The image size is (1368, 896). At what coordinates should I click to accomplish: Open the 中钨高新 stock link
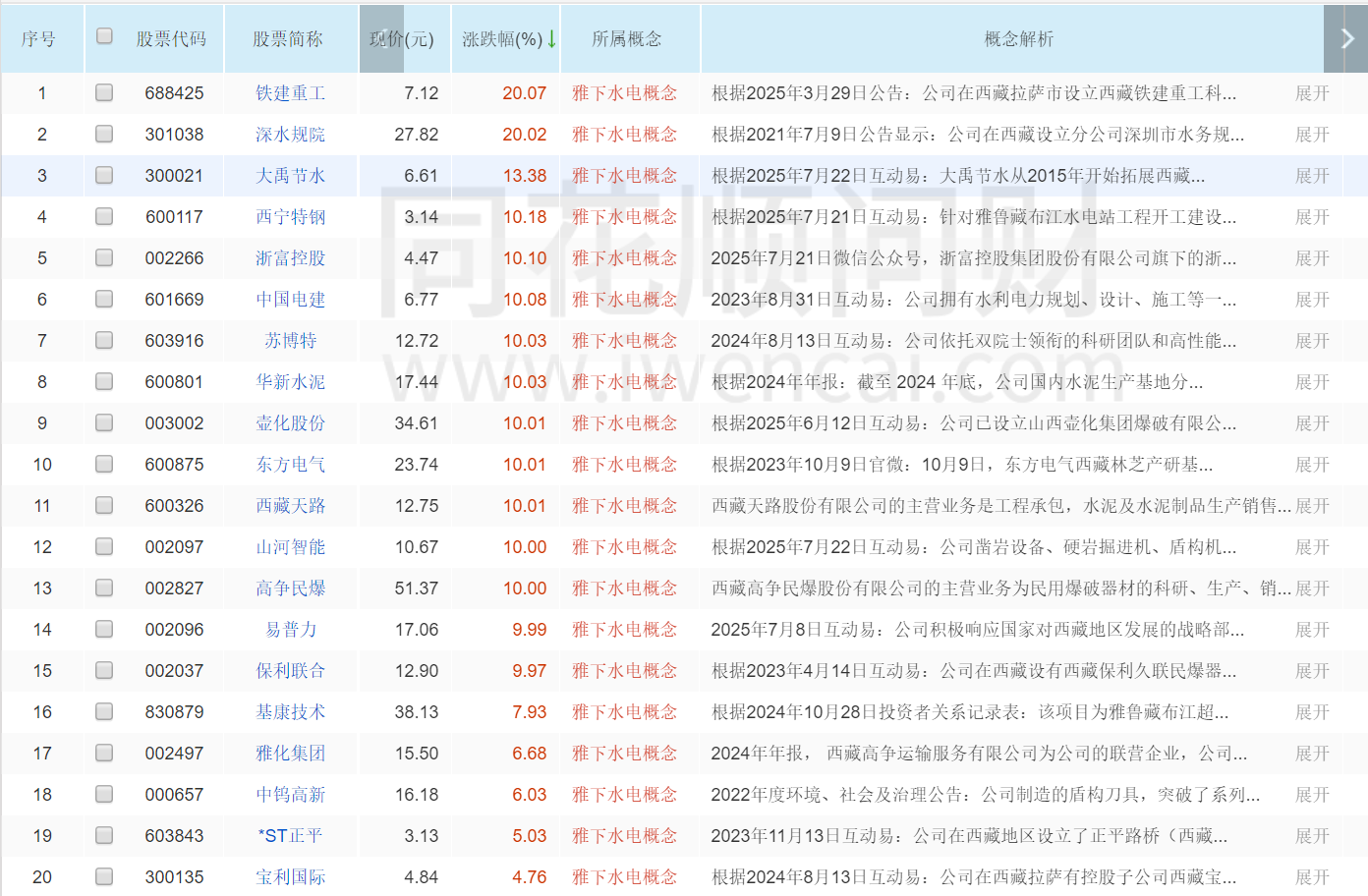click(x=290, y=795)
